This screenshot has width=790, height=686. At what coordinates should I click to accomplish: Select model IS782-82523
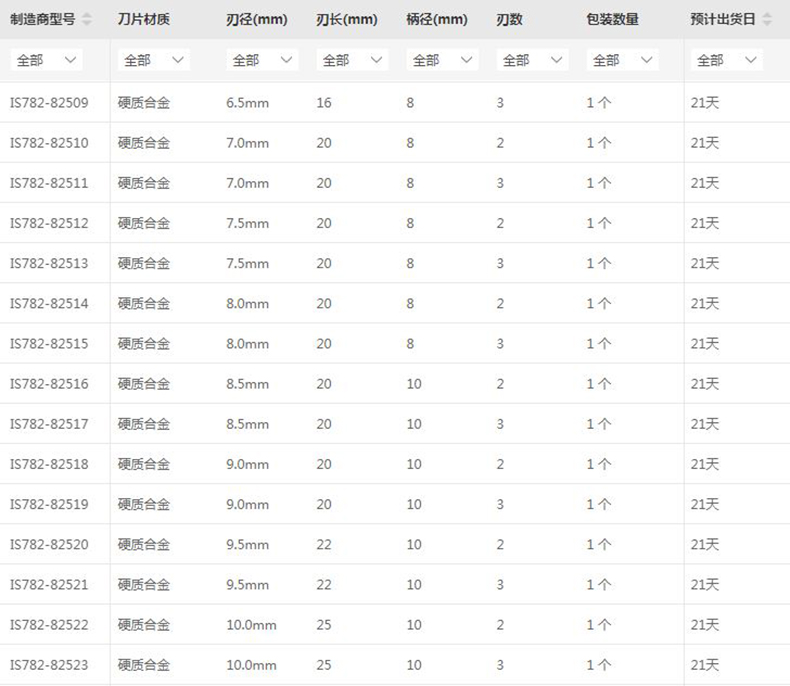49,665
